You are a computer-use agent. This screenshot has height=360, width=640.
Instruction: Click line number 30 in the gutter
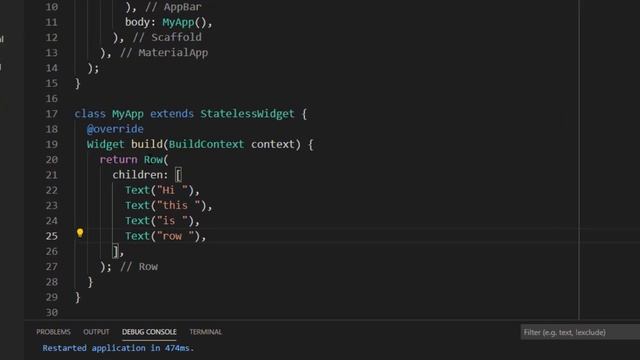point(51,312)
